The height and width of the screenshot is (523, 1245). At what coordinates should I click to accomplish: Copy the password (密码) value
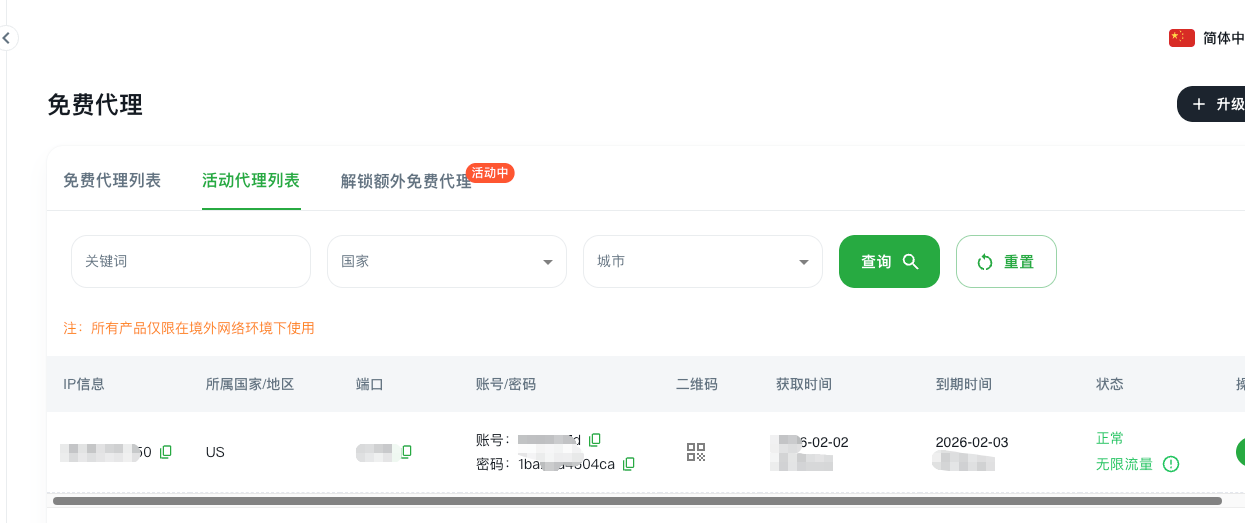(629, 464)
